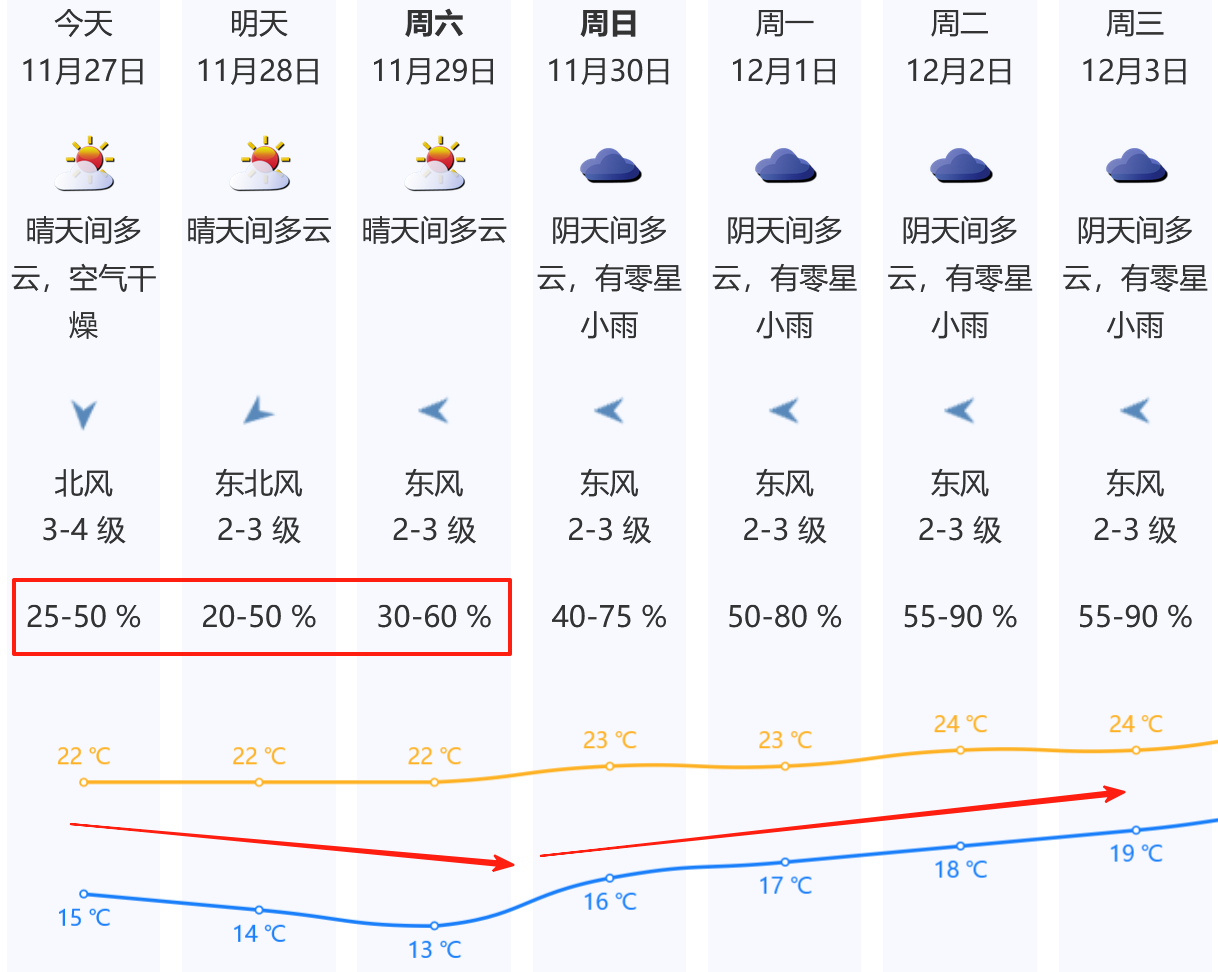Click the 12月3日 date label

coord(1135,71)
